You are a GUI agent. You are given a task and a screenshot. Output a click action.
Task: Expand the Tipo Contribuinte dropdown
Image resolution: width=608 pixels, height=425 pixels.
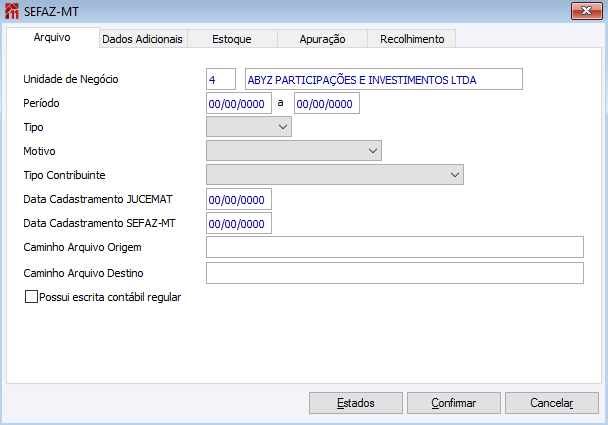pyautogui.click(x=335, y=175)
